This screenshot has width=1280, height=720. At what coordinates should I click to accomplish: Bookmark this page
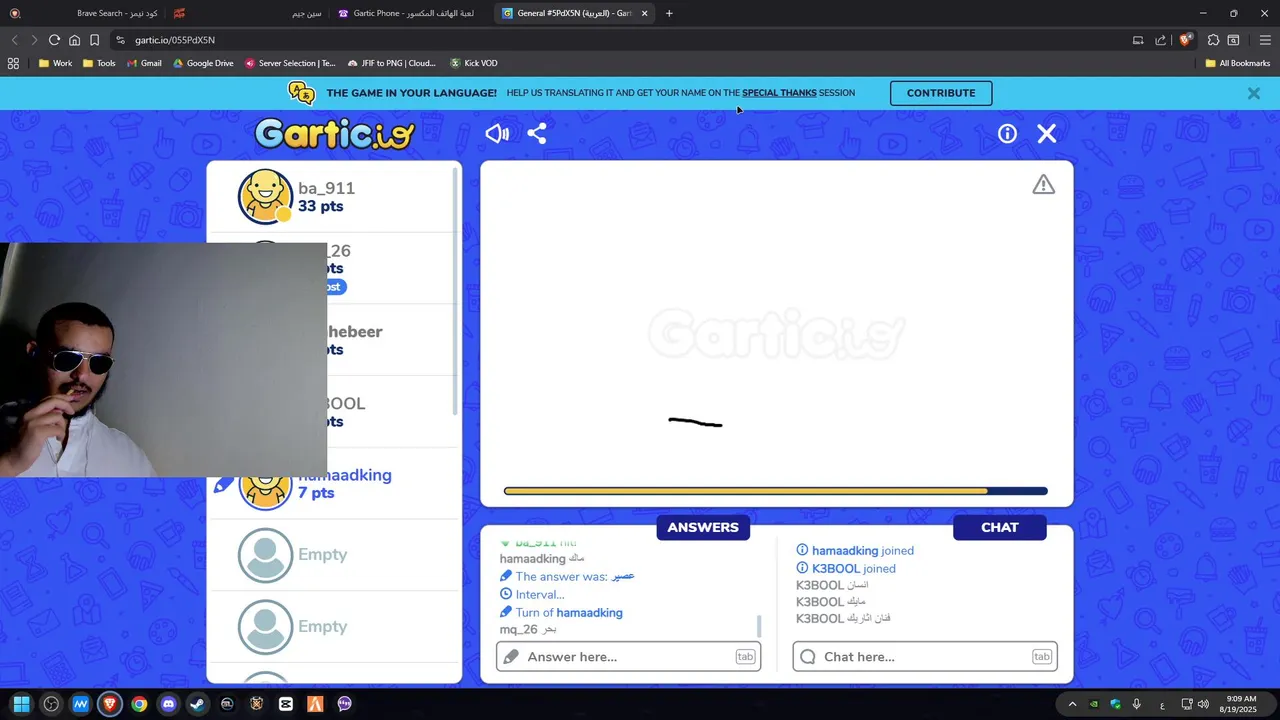click(94, 40)
